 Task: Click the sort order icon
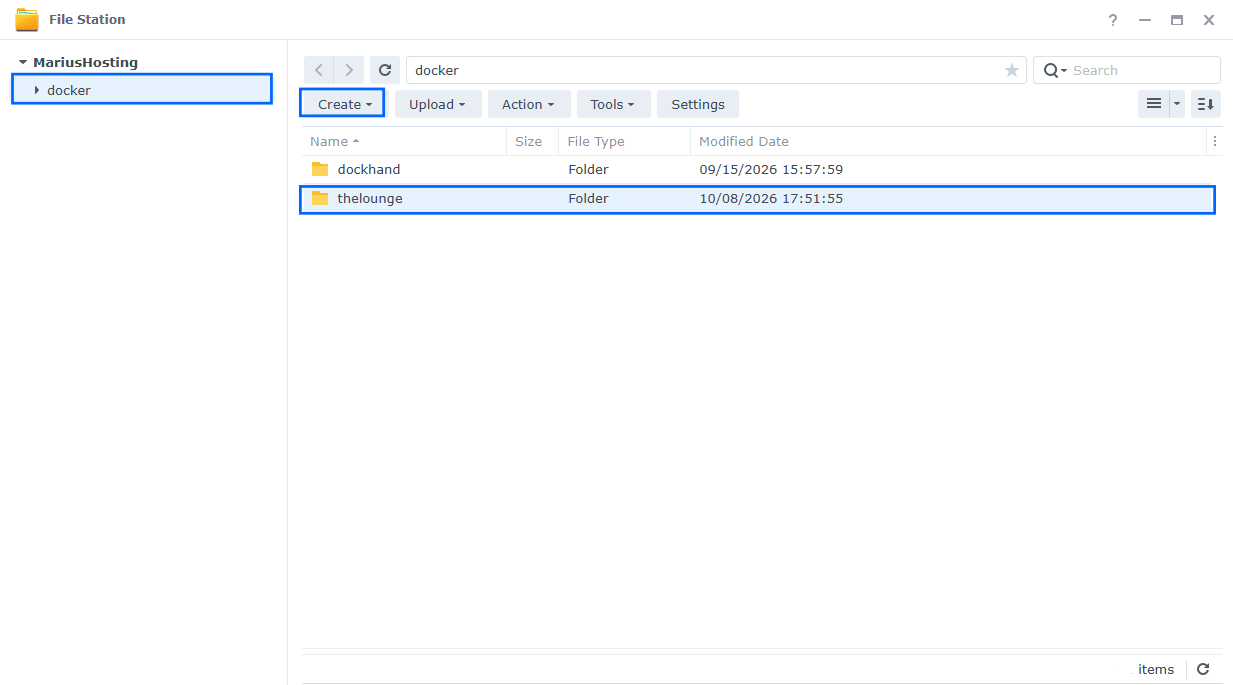(x=1206, y=104)
